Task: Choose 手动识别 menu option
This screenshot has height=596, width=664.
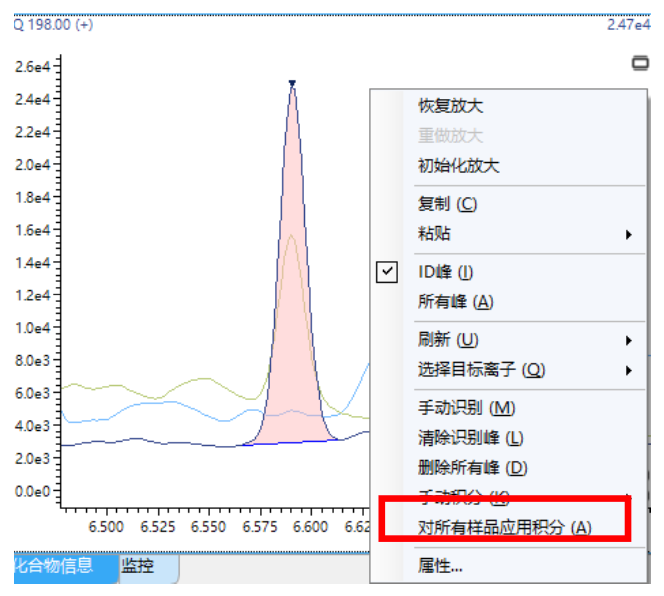Action: pos(465,408)
